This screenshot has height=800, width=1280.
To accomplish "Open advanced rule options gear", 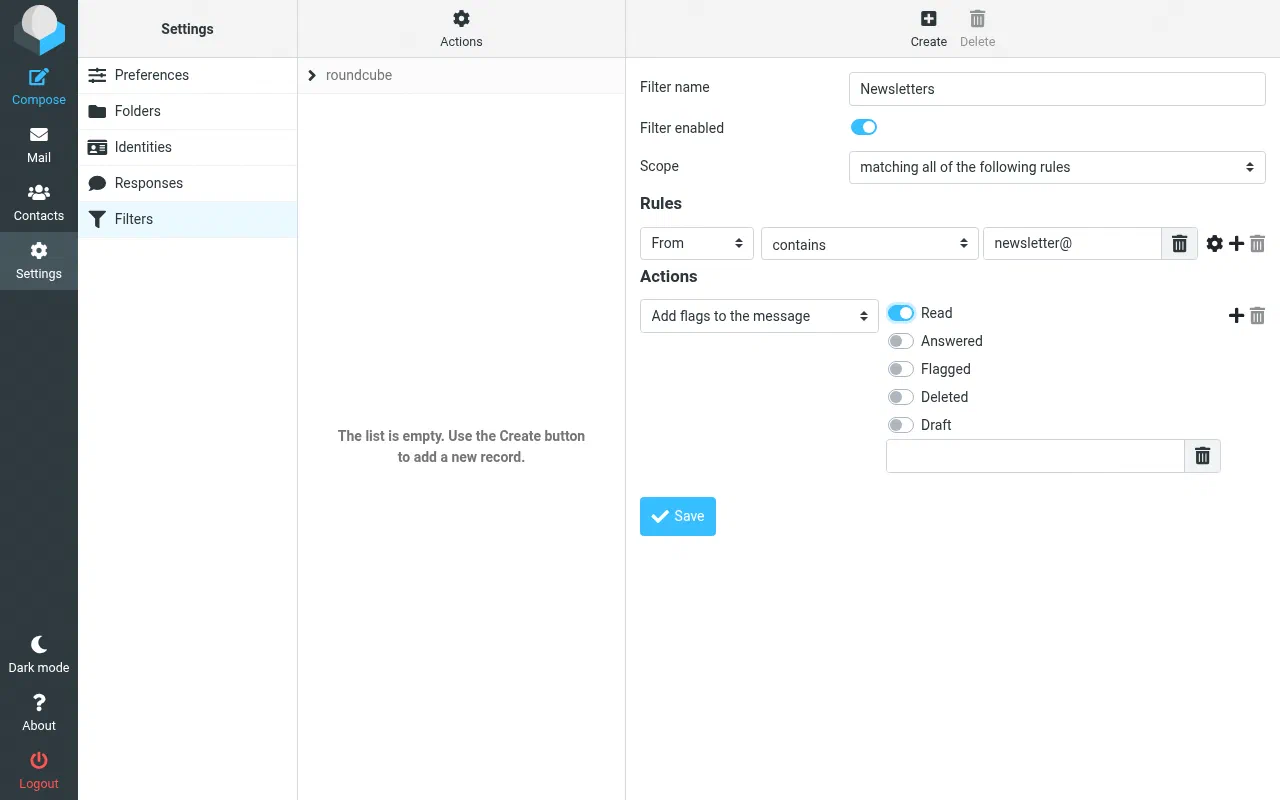I will pos(1215,243).
